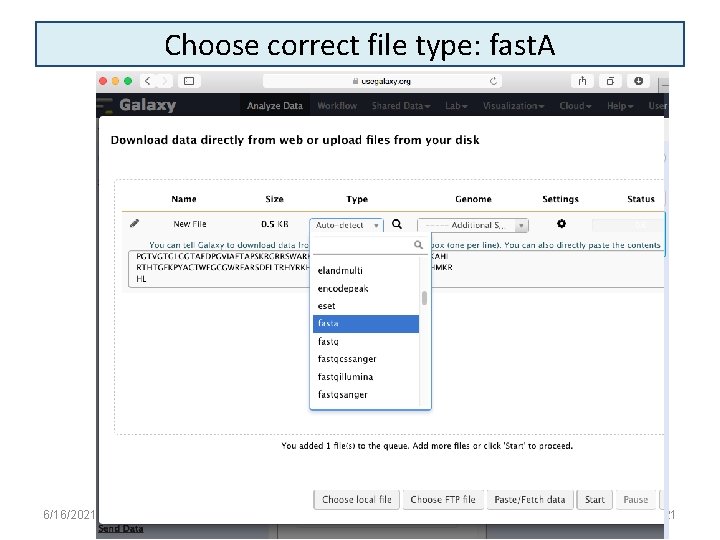Click the Paste/Fetch data button
Viewport: 720px width, 540px height.
tap(530, 500)
